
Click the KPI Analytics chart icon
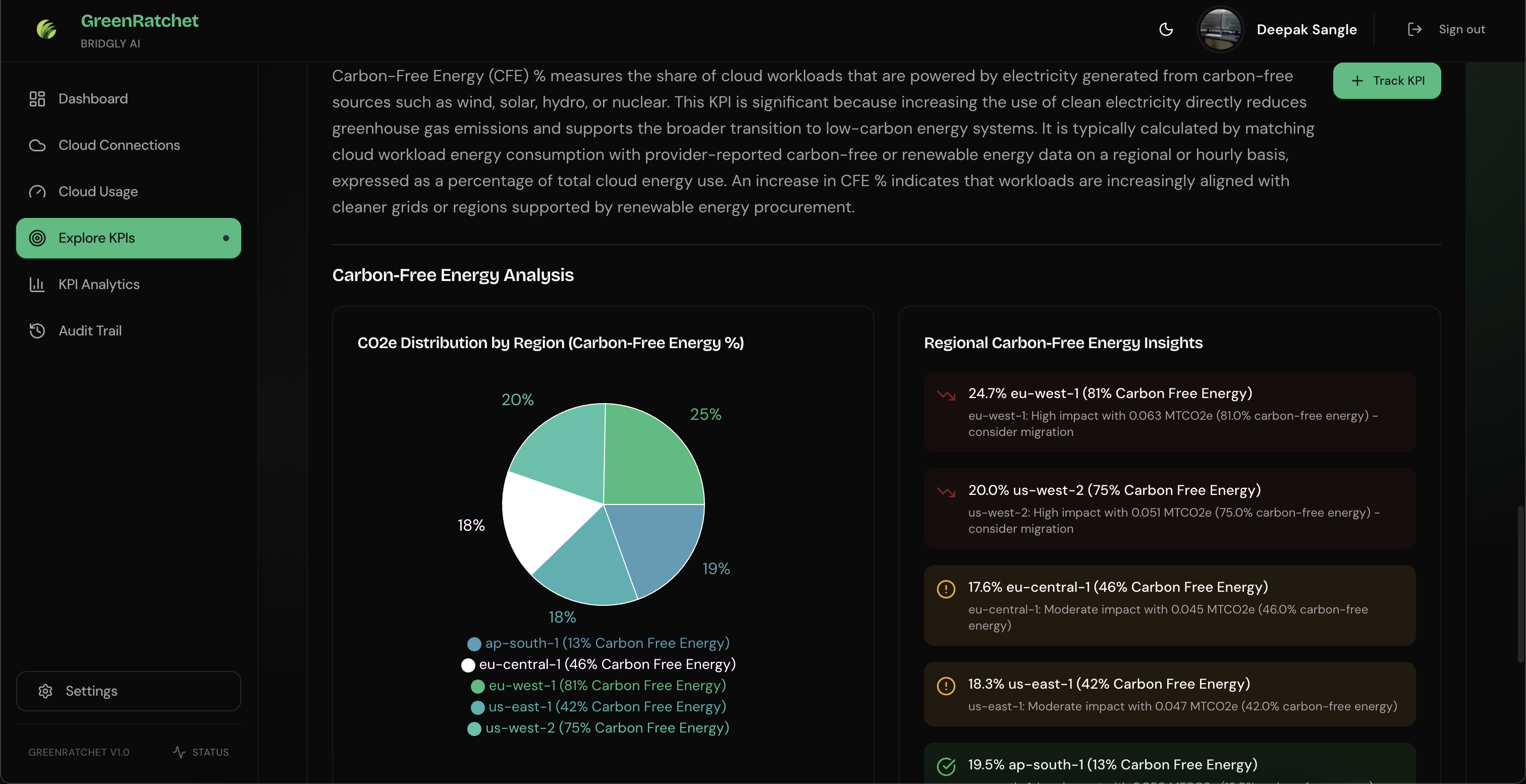pos(37,284)
